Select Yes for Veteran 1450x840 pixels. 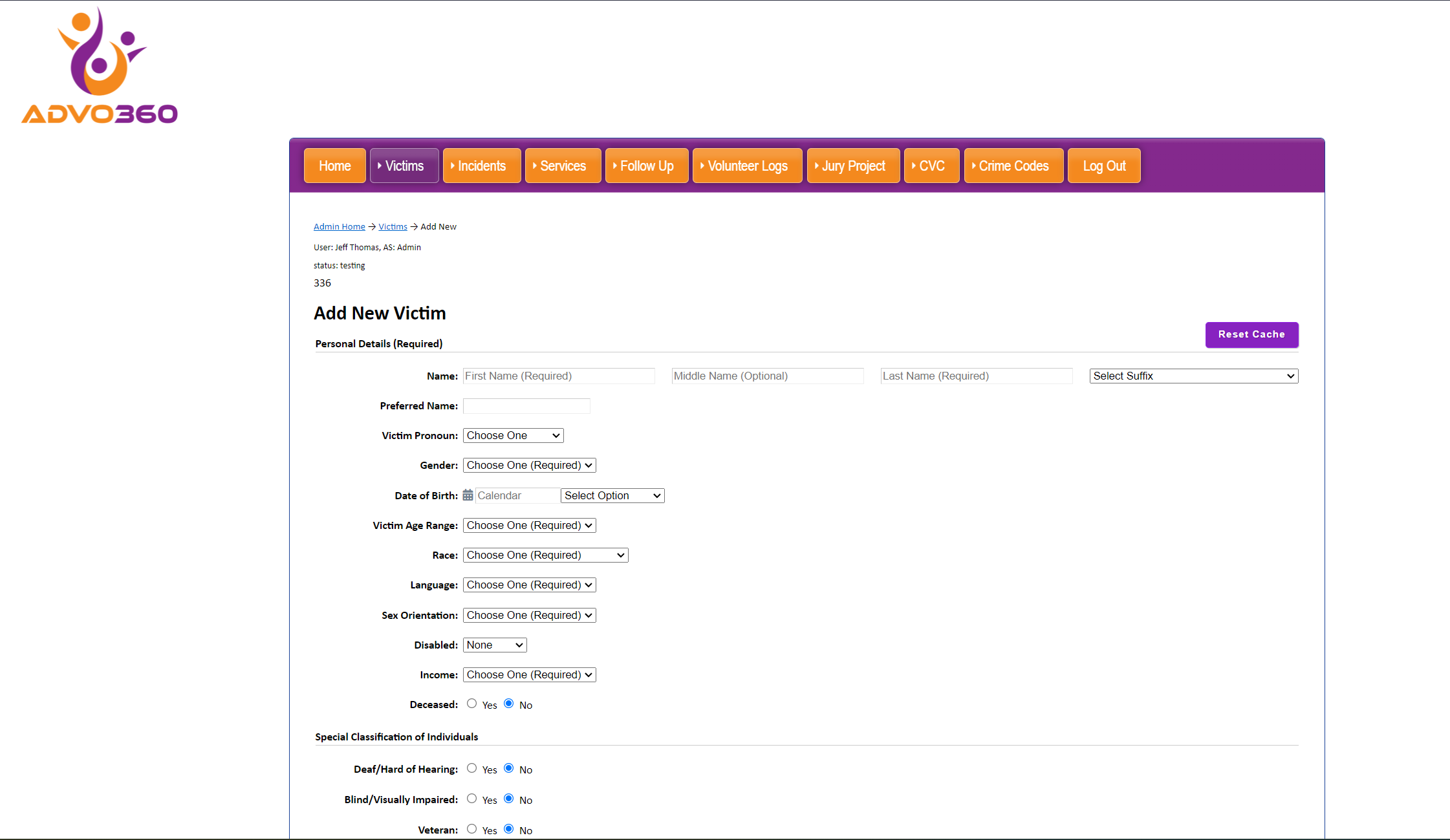pos(471,829)
